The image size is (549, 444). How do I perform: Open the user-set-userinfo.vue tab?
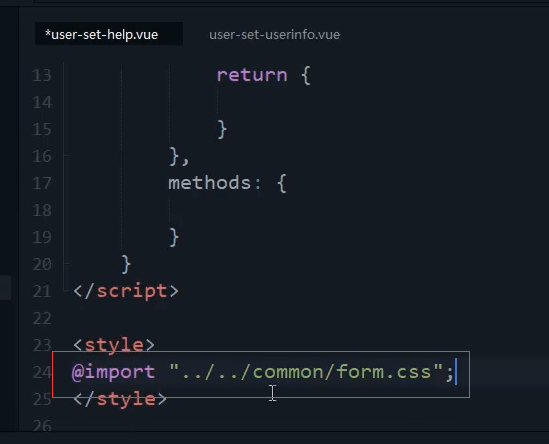274,35
